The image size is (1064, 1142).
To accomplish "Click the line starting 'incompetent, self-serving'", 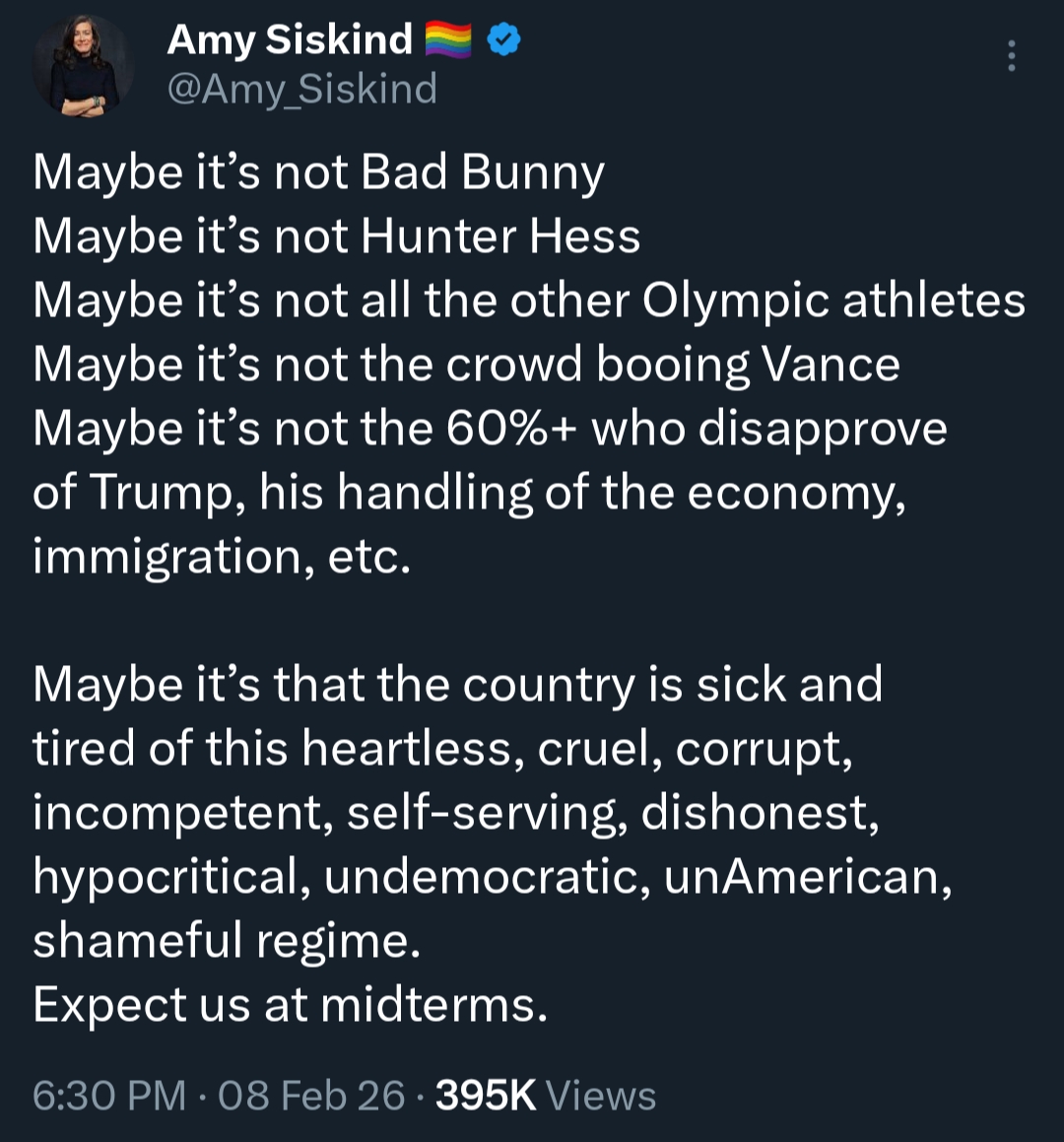I will point(455,813).
